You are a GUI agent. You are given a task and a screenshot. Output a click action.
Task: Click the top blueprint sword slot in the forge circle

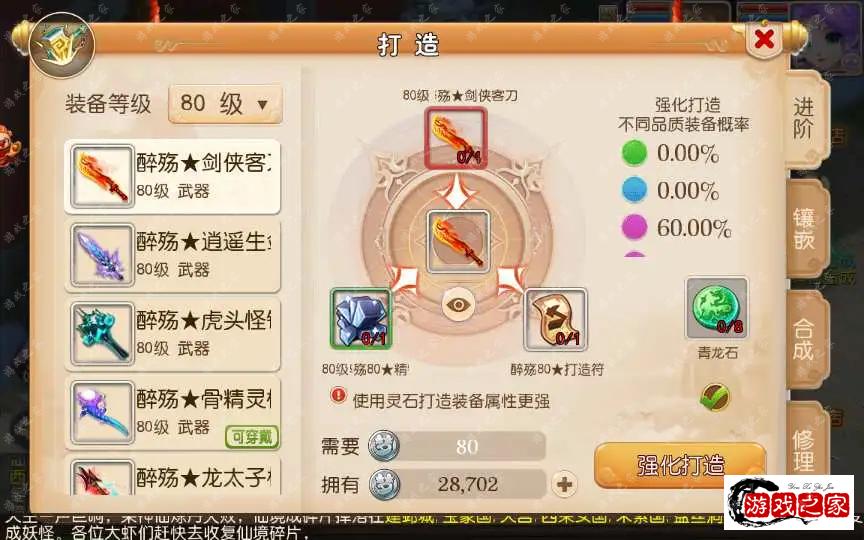456,137
